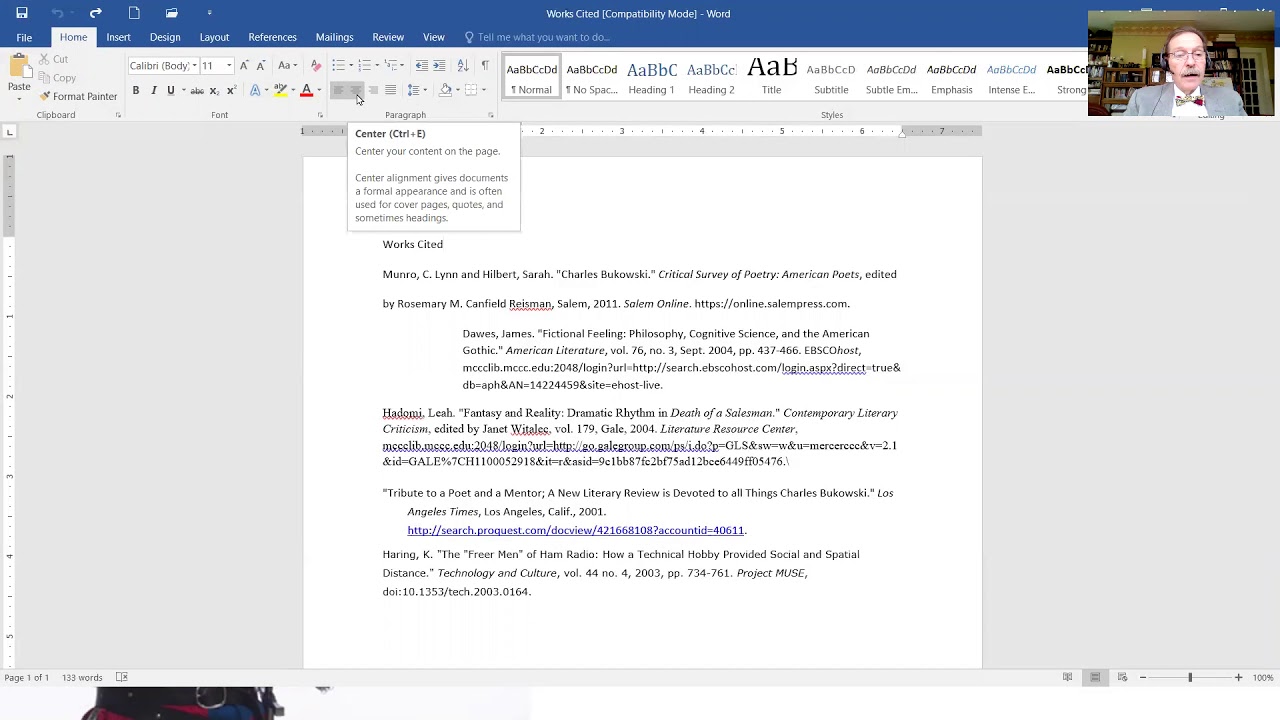This screenshot has width=1280, height=720.
Task: Zoom in with plus button
Action: click(1238, 677)
